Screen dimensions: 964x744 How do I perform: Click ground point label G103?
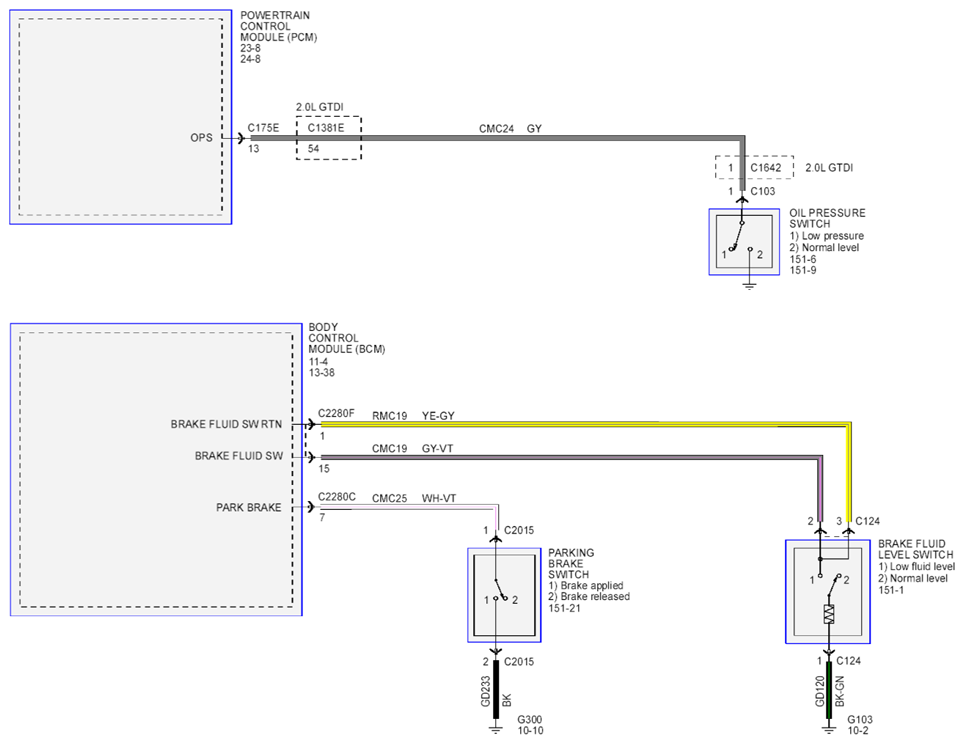coord(859,719)
